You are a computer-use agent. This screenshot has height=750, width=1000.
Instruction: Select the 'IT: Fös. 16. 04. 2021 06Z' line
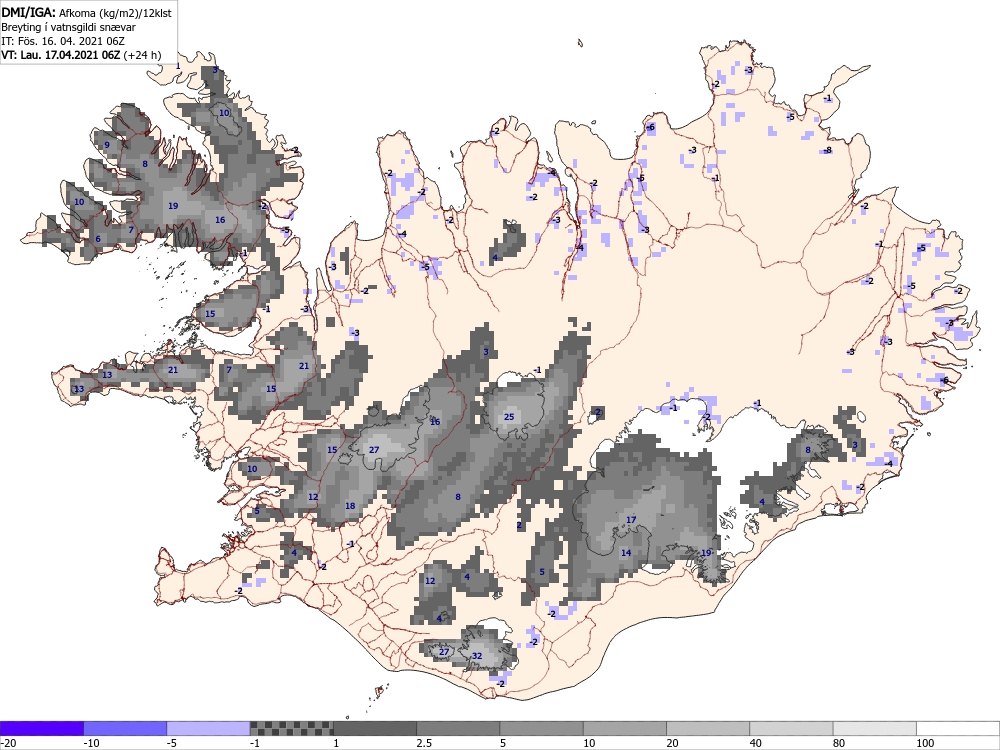(x=63, y=41)
